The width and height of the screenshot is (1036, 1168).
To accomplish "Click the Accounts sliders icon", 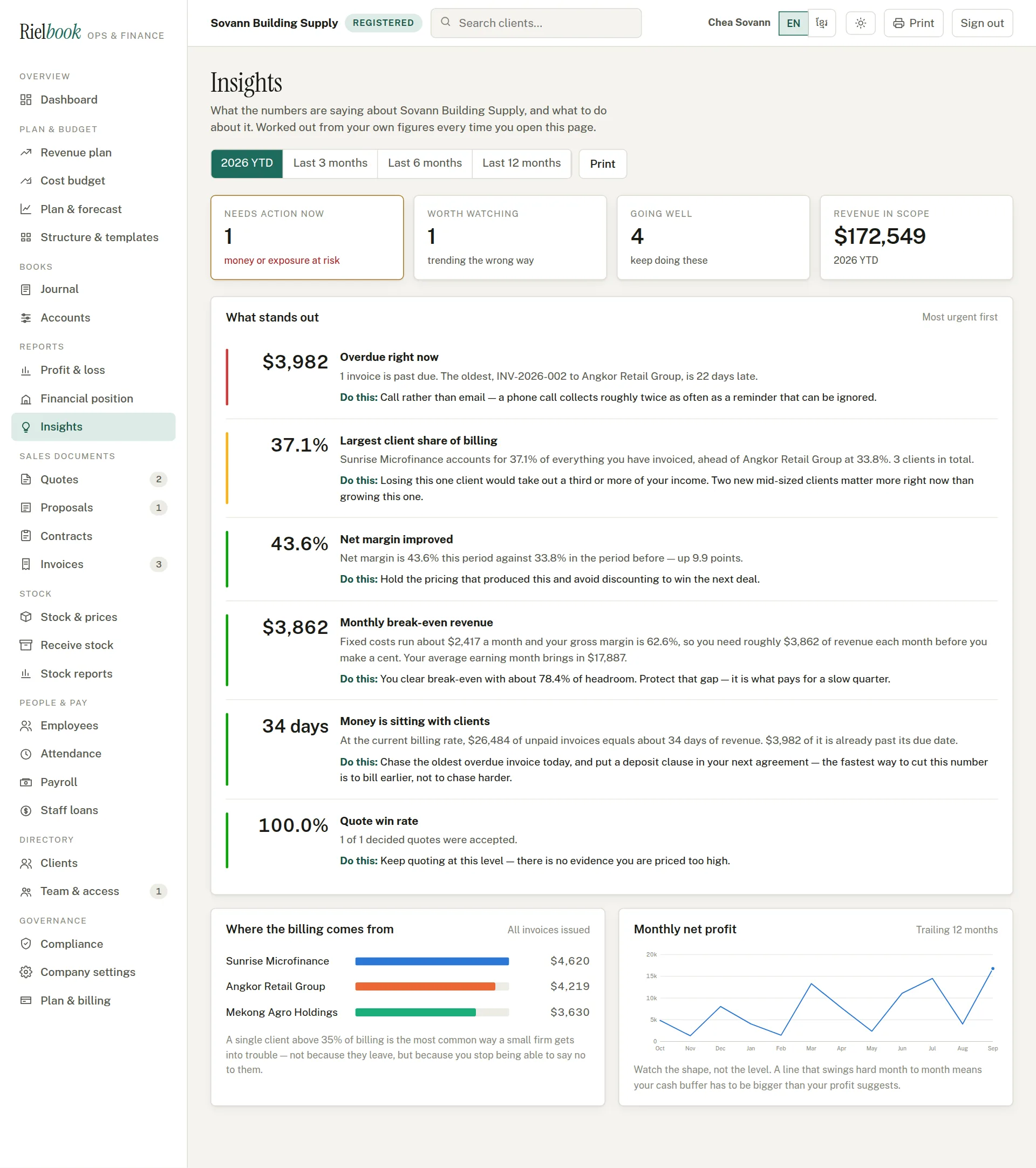I will click(26, 318).
